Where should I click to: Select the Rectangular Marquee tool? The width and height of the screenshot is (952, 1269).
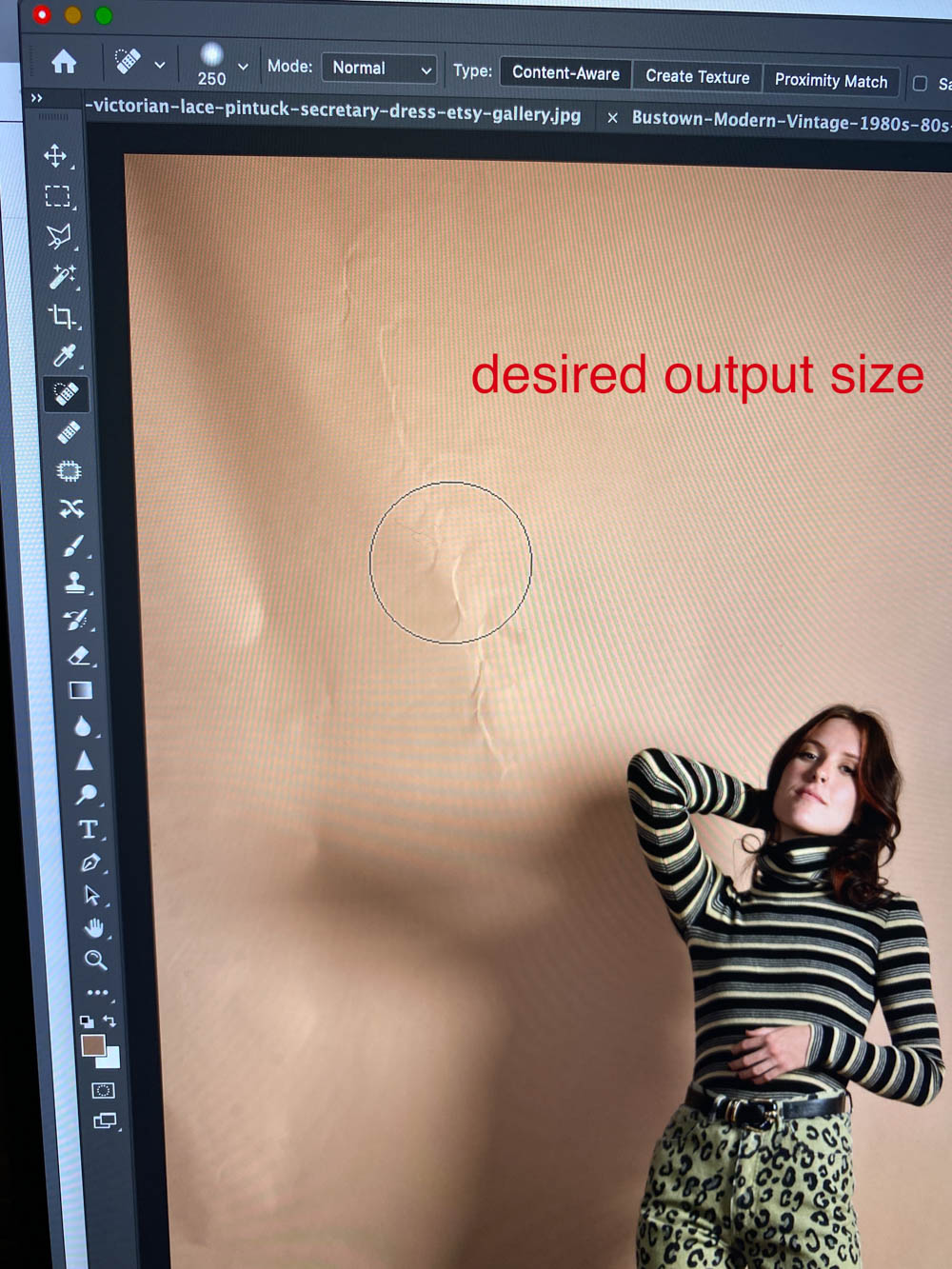pos(57,196)
